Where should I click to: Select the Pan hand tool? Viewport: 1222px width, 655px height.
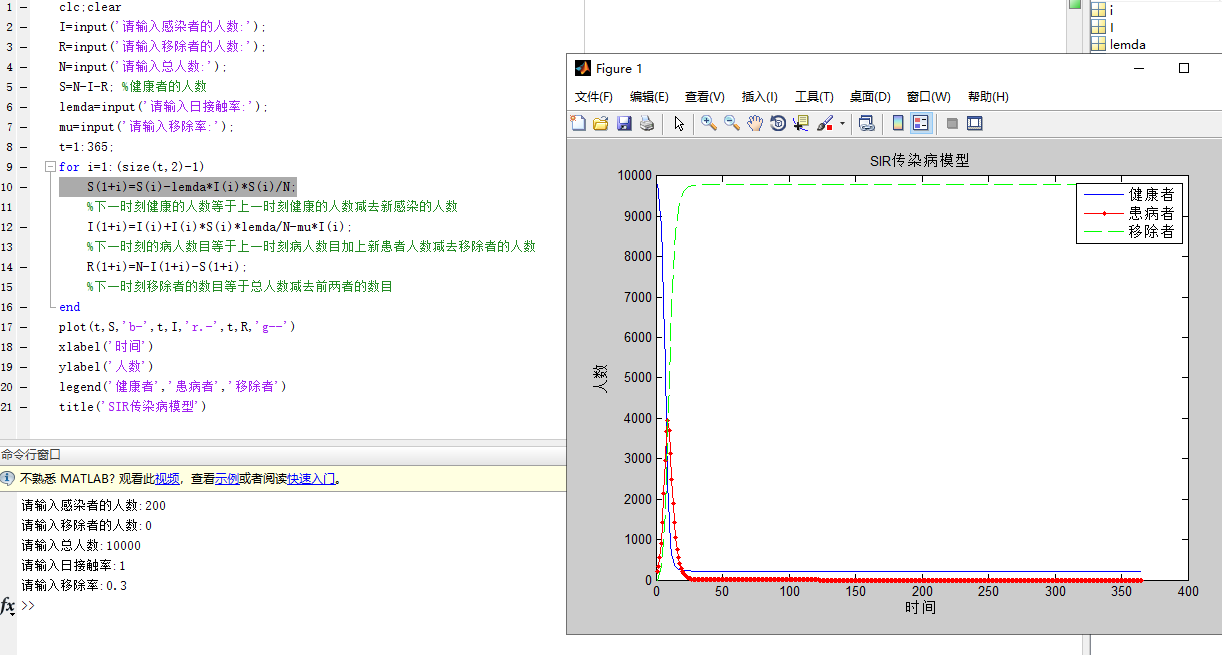coord(757,123)
